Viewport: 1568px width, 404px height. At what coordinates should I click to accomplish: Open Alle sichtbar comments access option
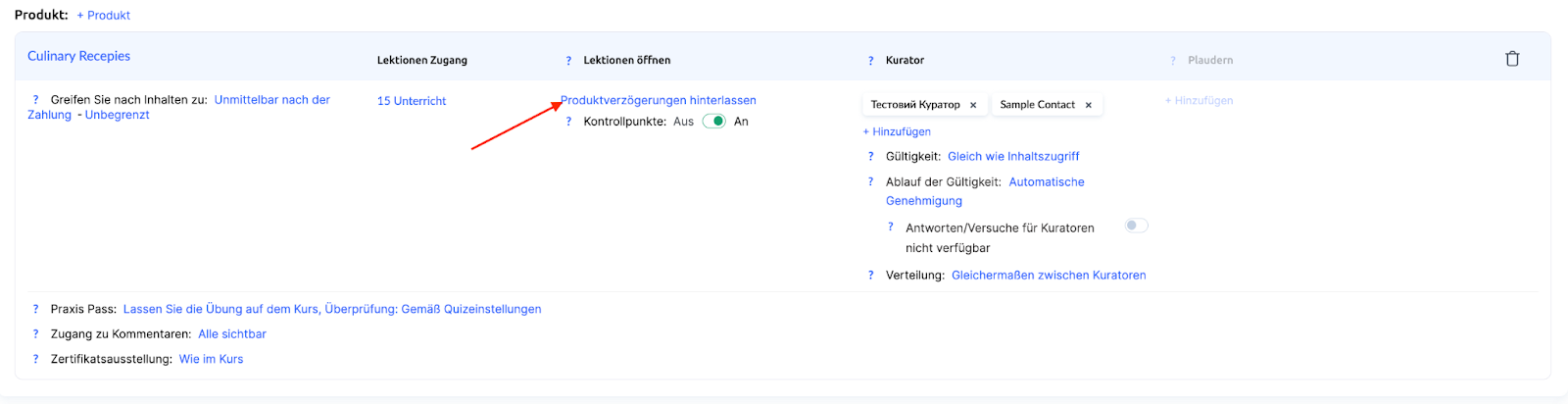(x=232, y=334)
